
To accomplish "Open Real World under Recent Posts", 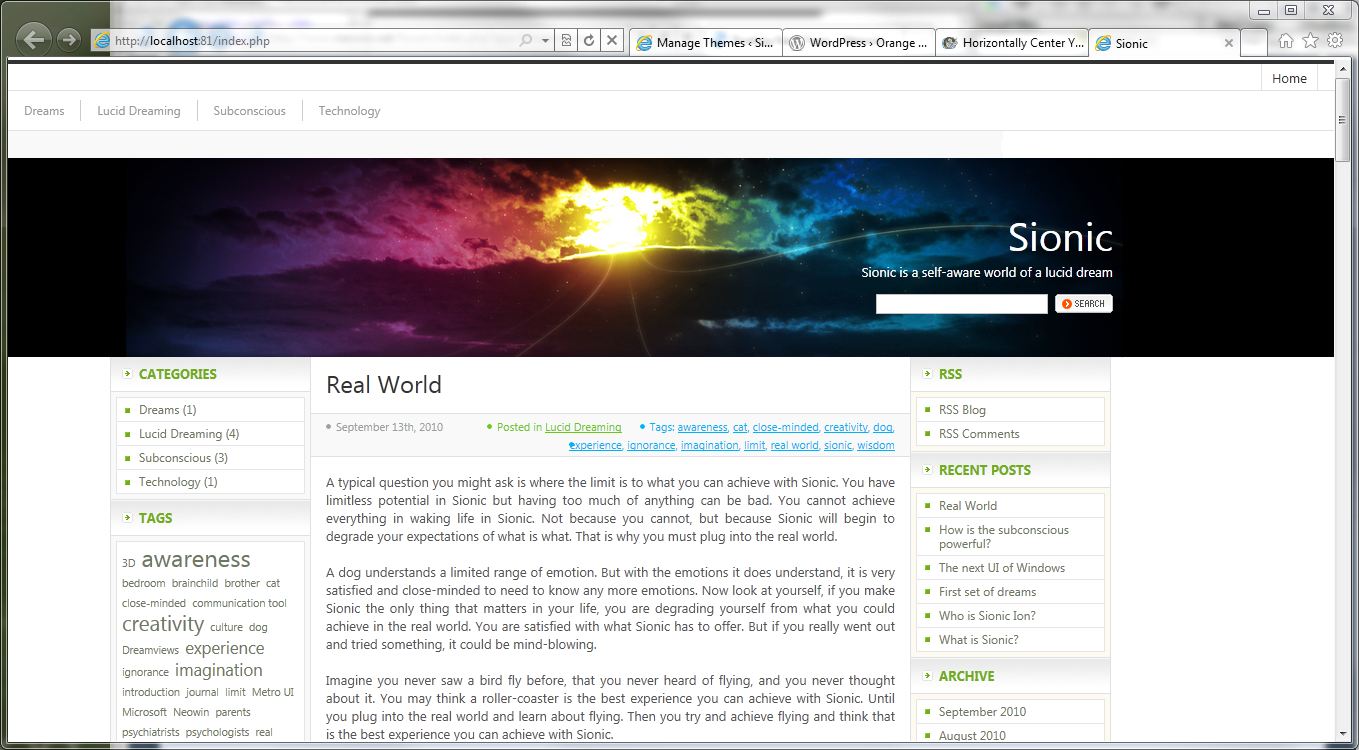I will [x=968, y=506].
